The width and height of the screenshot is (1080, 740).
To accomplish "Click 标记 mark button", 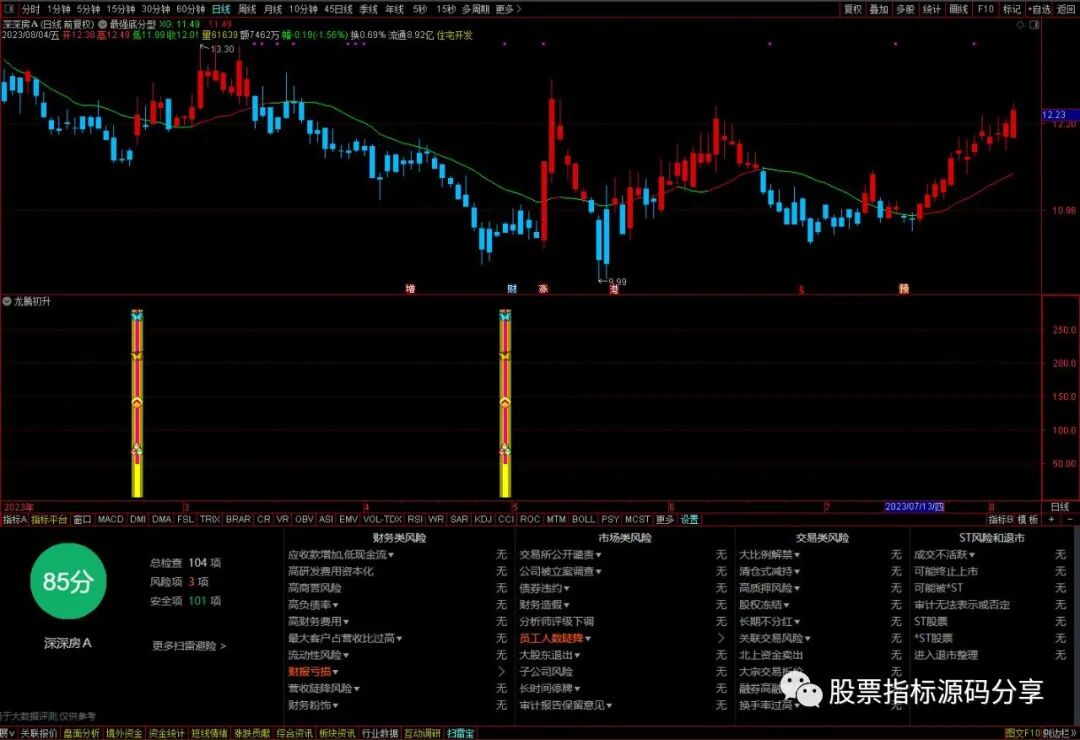I will (x=1012, y=9).
